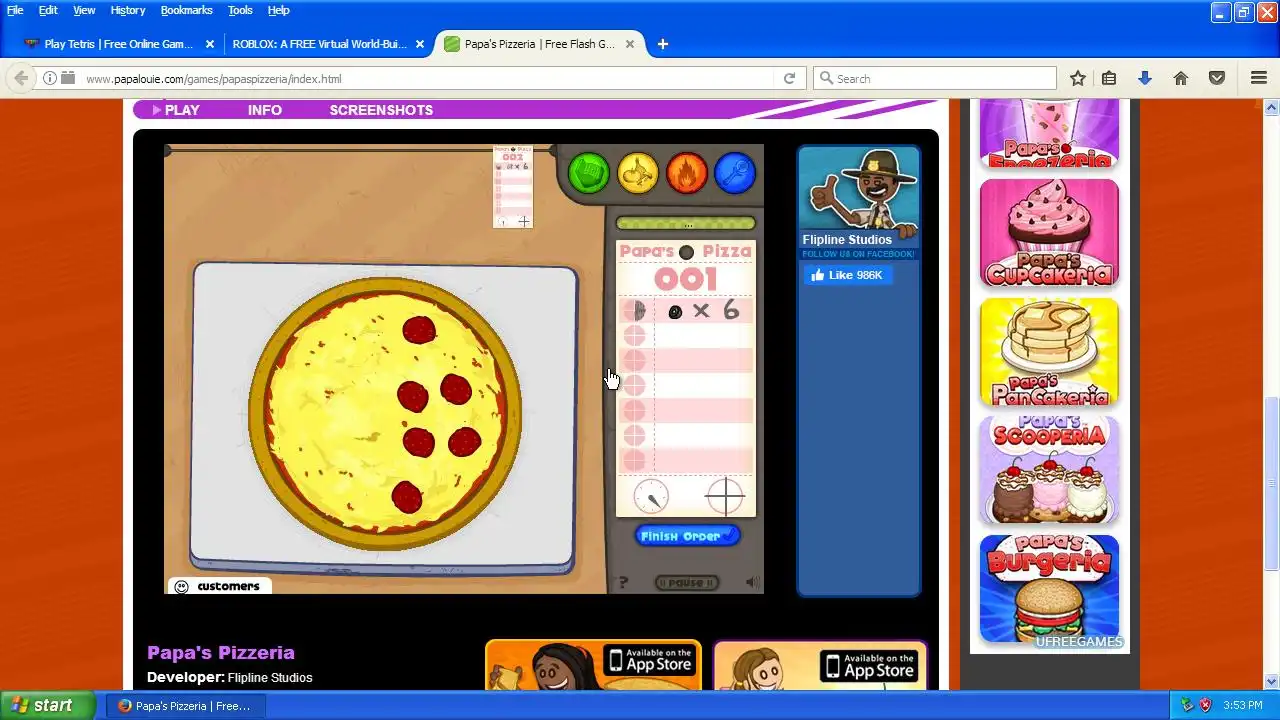Pause the game

point(686,582)
